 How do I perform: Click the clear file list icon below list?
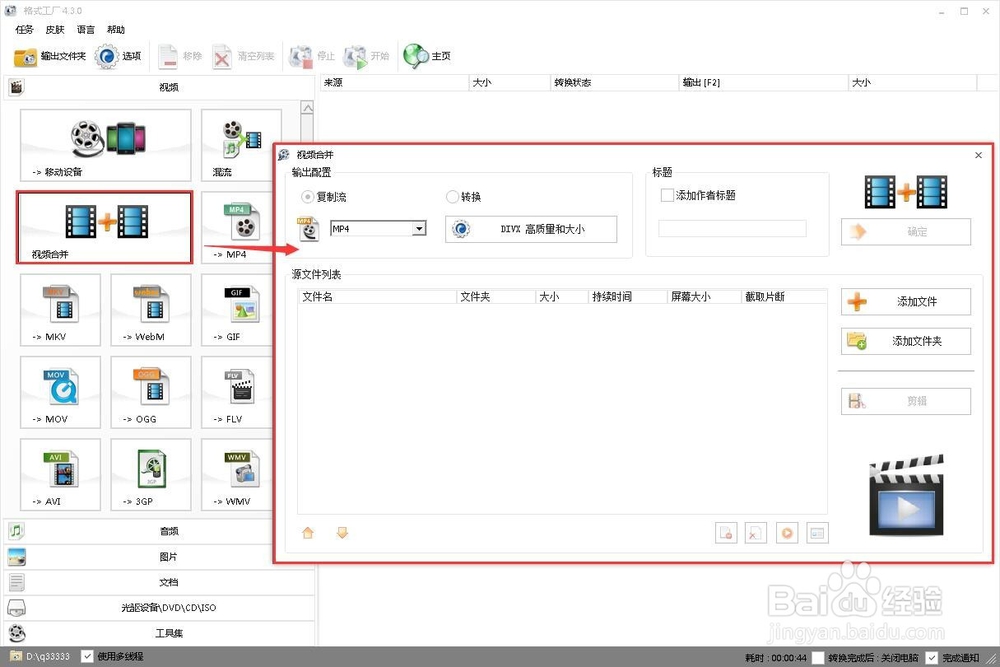pos(756,533)
